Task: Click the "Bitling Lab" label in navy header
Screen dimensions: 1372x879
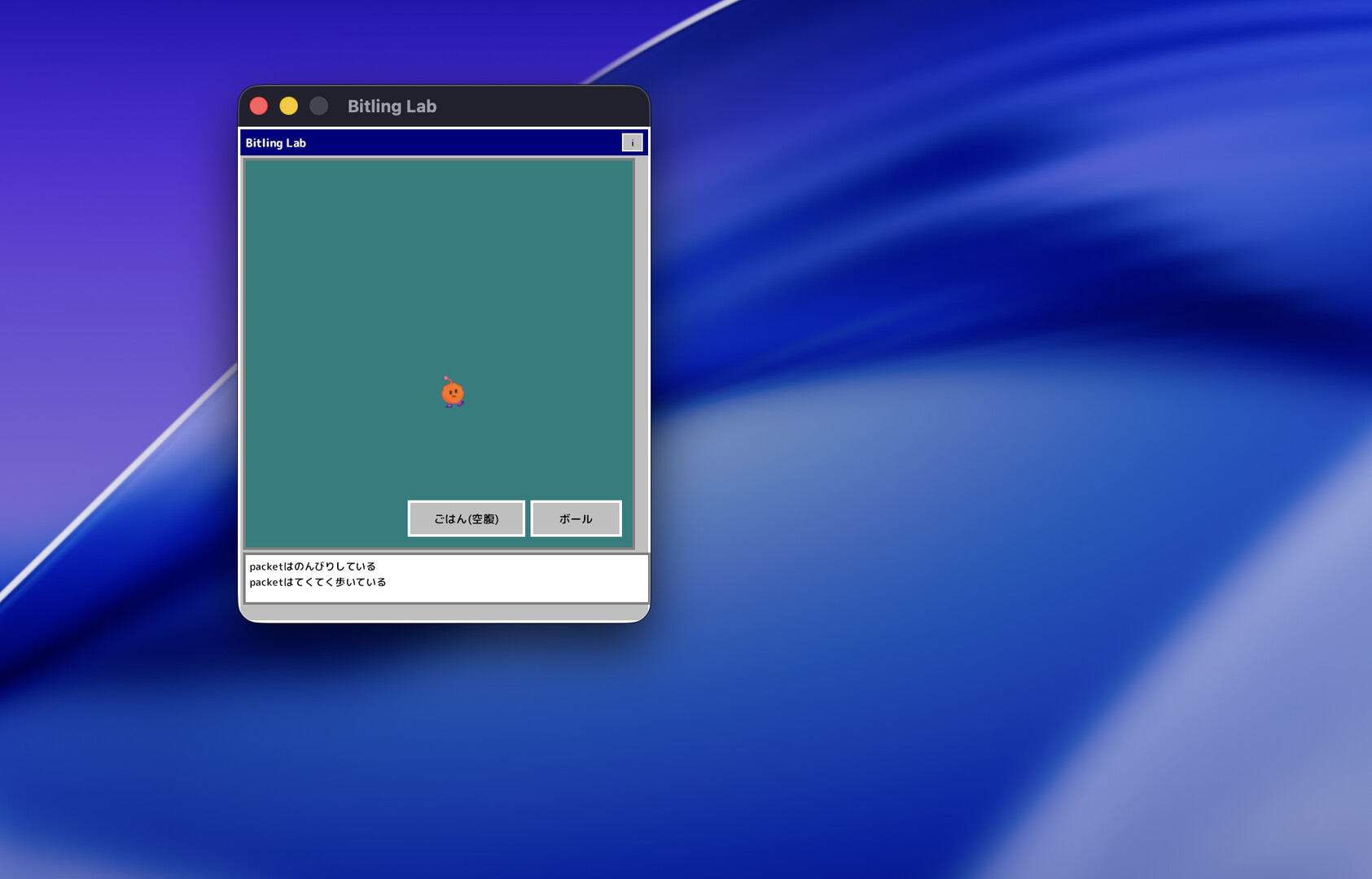Action: [x=276, y=143]
